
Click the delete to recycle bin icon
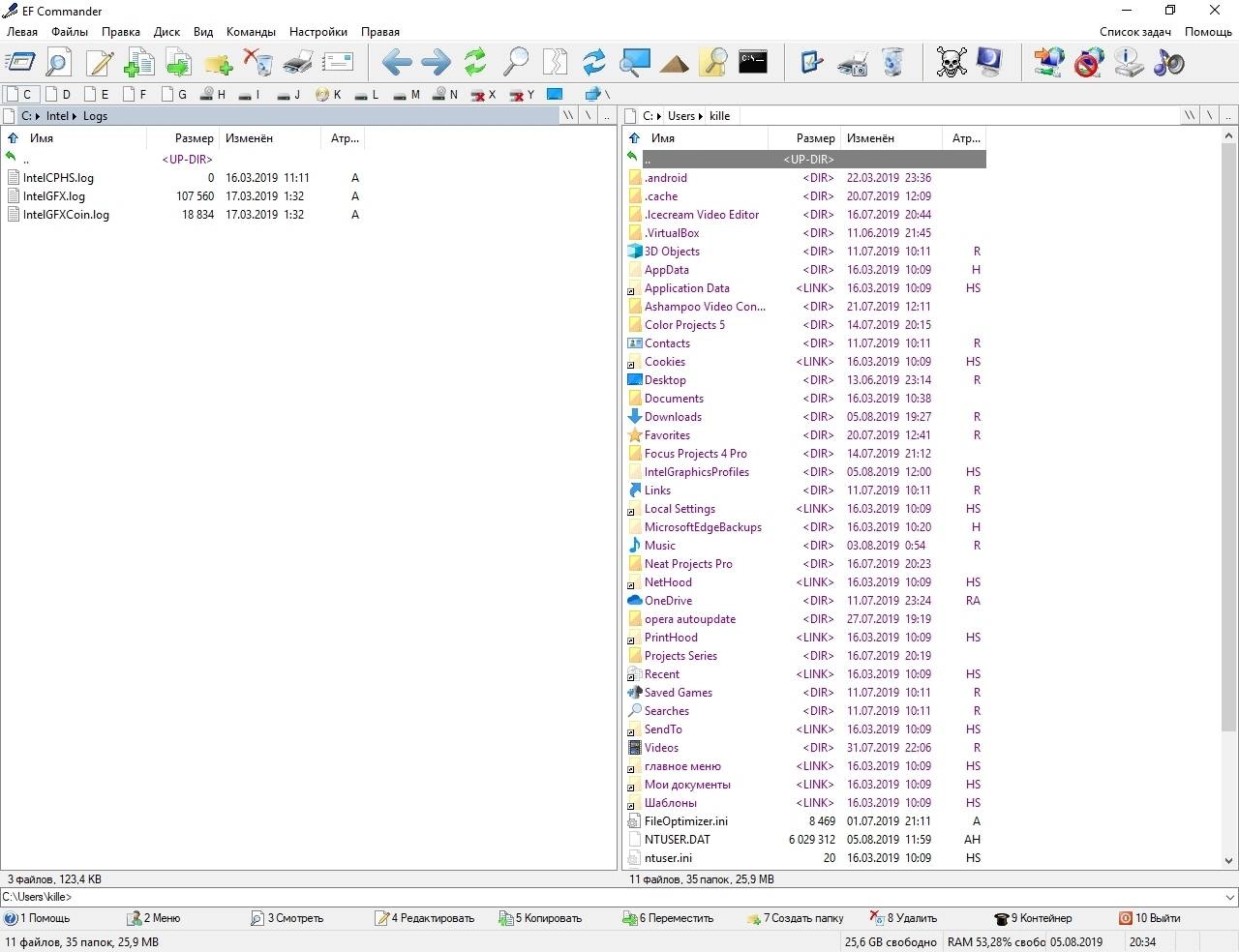(x=258, y=63)
